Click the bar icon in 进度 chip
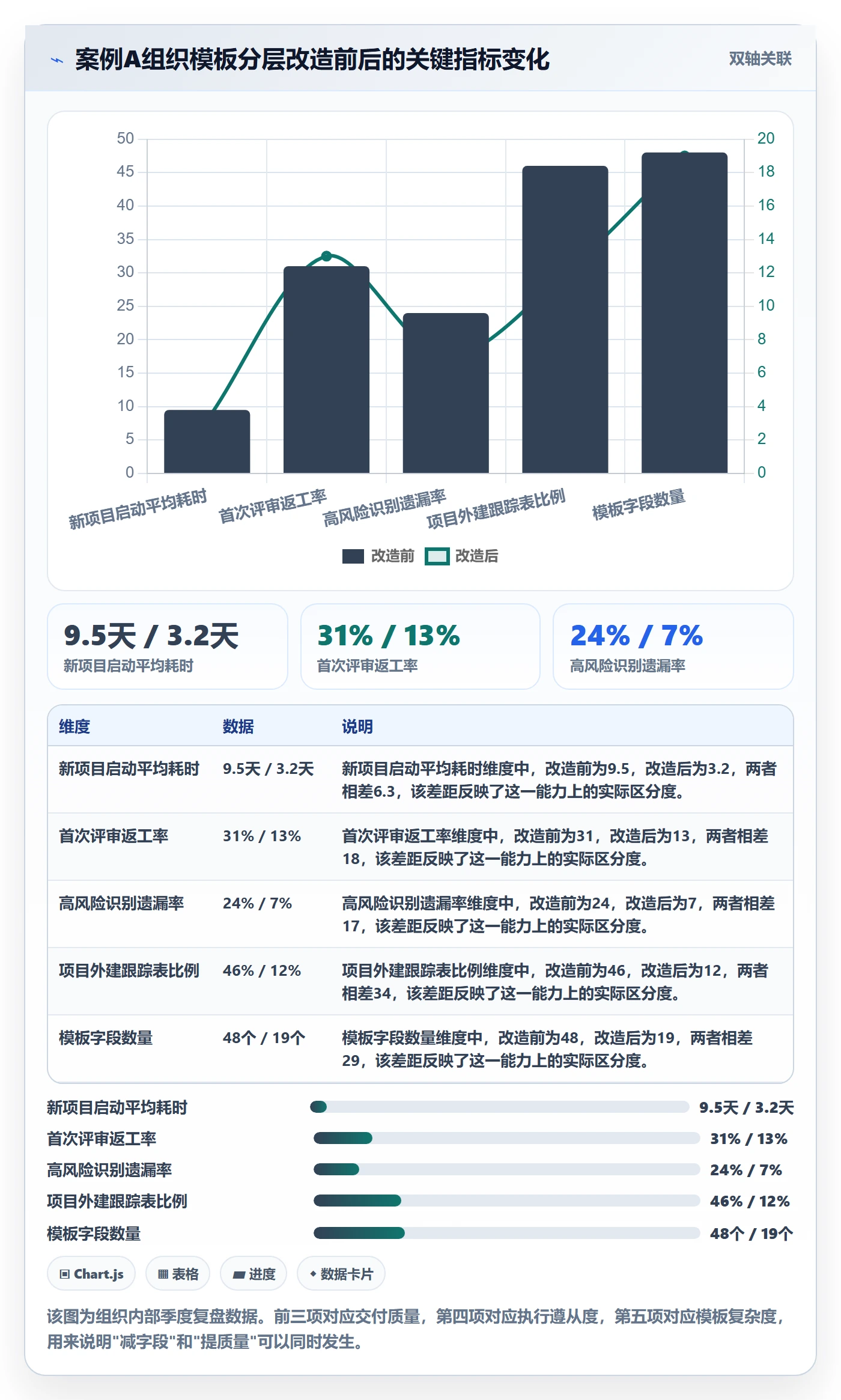The image size is (841, 1400). click(x=238, y=1274)
